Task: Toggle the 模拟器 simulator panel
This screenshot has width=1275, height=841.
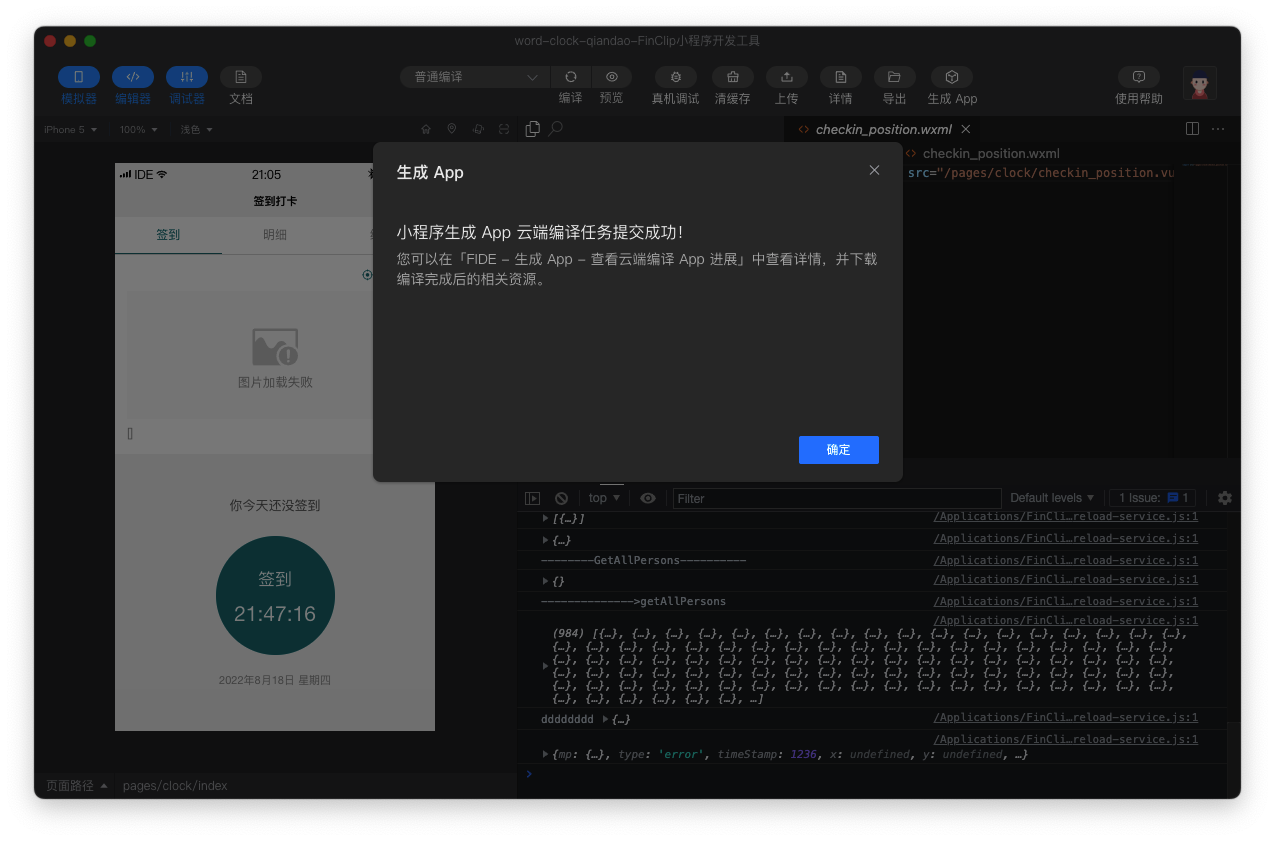Action: point(79,77)
